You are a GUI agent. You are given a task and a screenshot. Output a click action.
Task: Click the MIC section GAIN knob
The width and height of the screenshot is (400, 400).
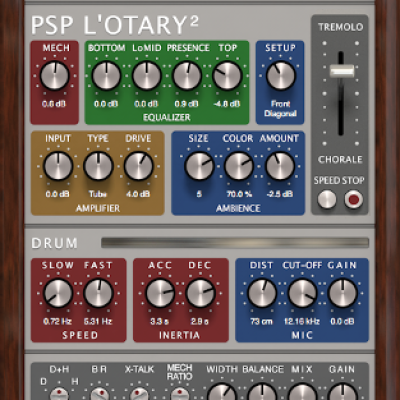[343, 293]
